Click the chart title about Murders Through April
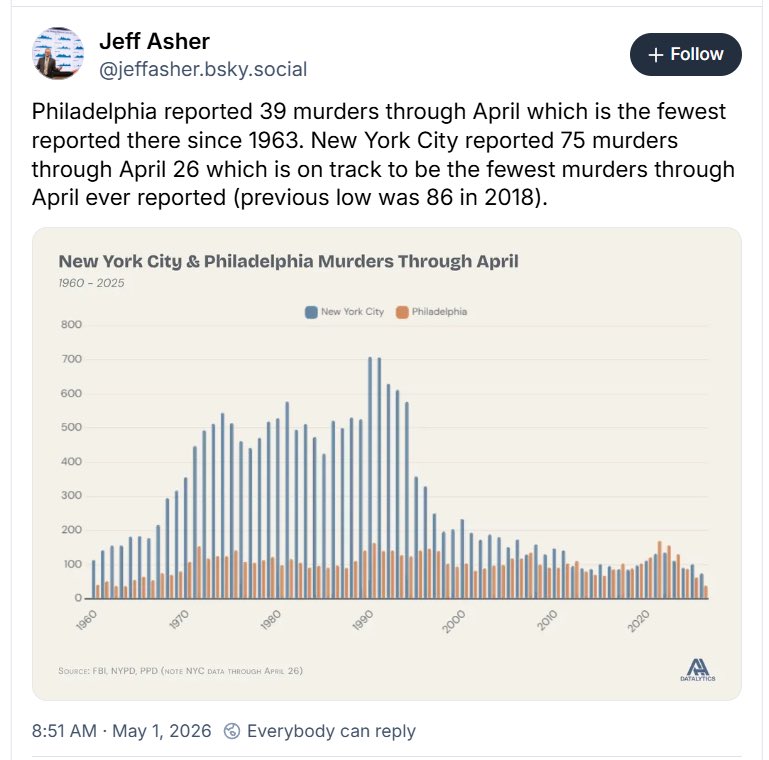 [288, 261]
